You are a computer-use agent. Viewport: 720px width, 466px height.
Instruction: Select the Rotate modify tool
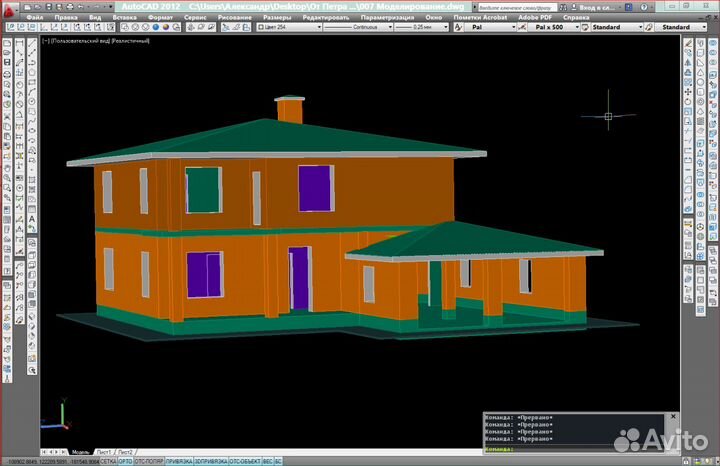pos(688,102)
